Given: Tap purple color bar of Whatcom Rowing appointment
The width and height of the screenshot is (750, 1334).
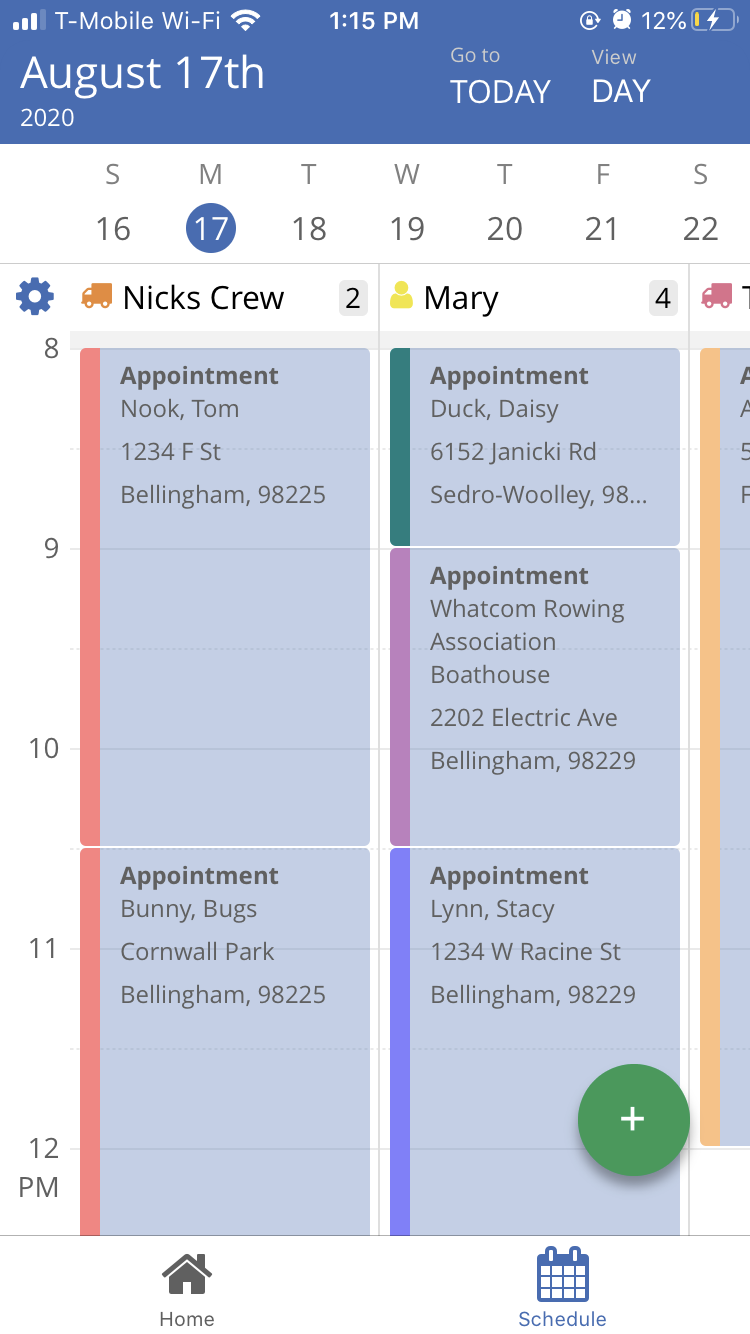Looking at the screenshot, I should click(400, 696).
